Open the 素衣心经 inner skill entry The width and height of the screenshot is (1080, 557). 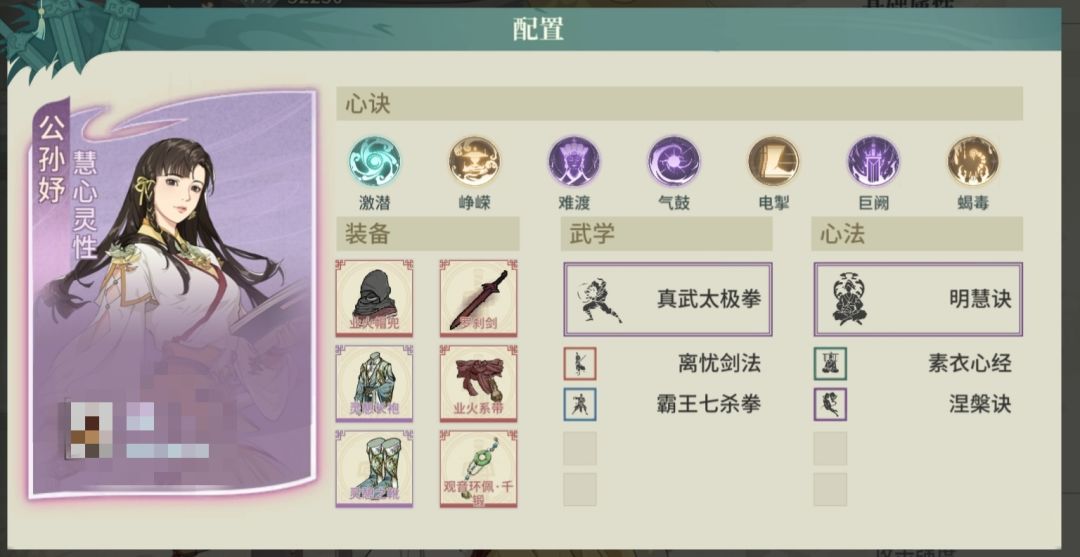pyautogui.click(x=913, y=364)
